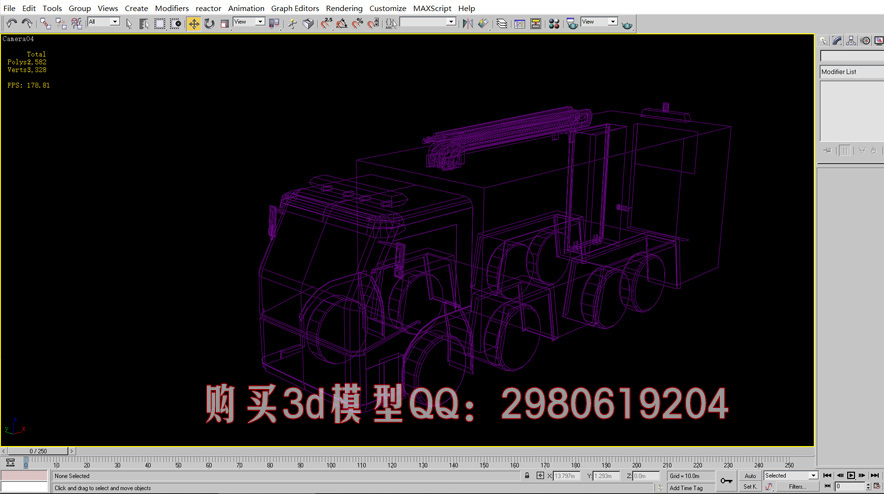Click the Redo arrow icon
The width and height of the screenshot is (884, 494).
coord(26,23)
